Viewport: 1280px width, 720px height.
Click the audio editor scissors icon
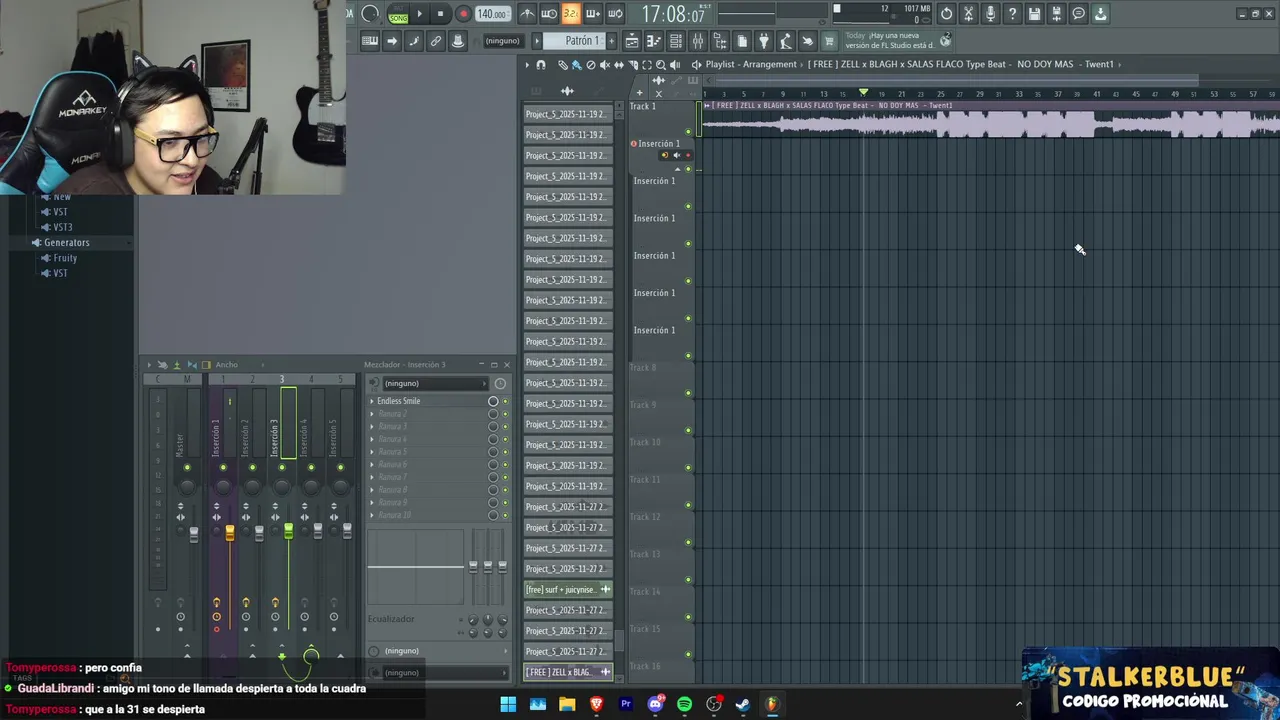tap(968, 14)
